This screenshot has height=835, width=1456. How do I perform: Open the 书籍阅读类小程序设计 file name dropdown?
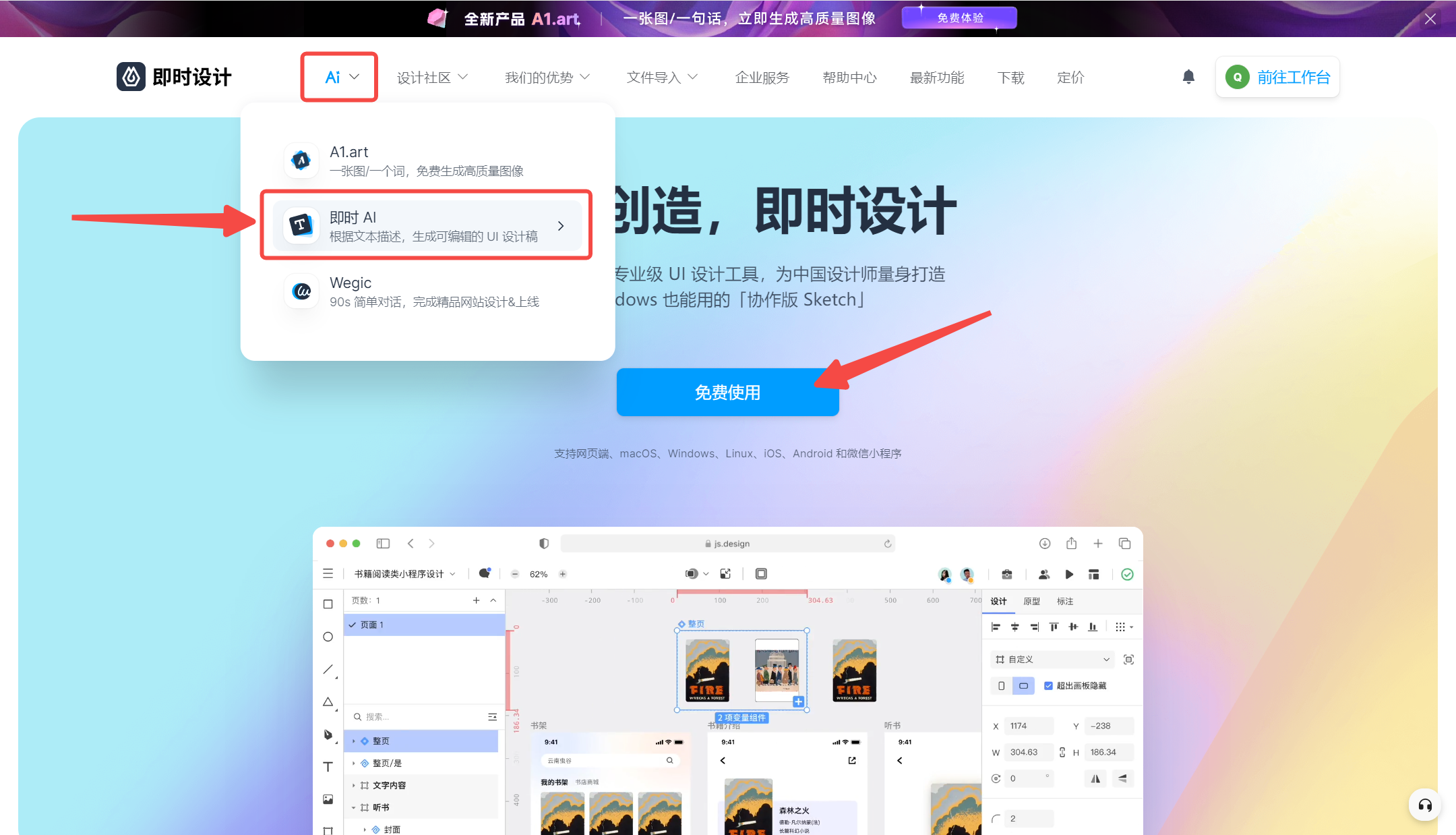point(404,574)
